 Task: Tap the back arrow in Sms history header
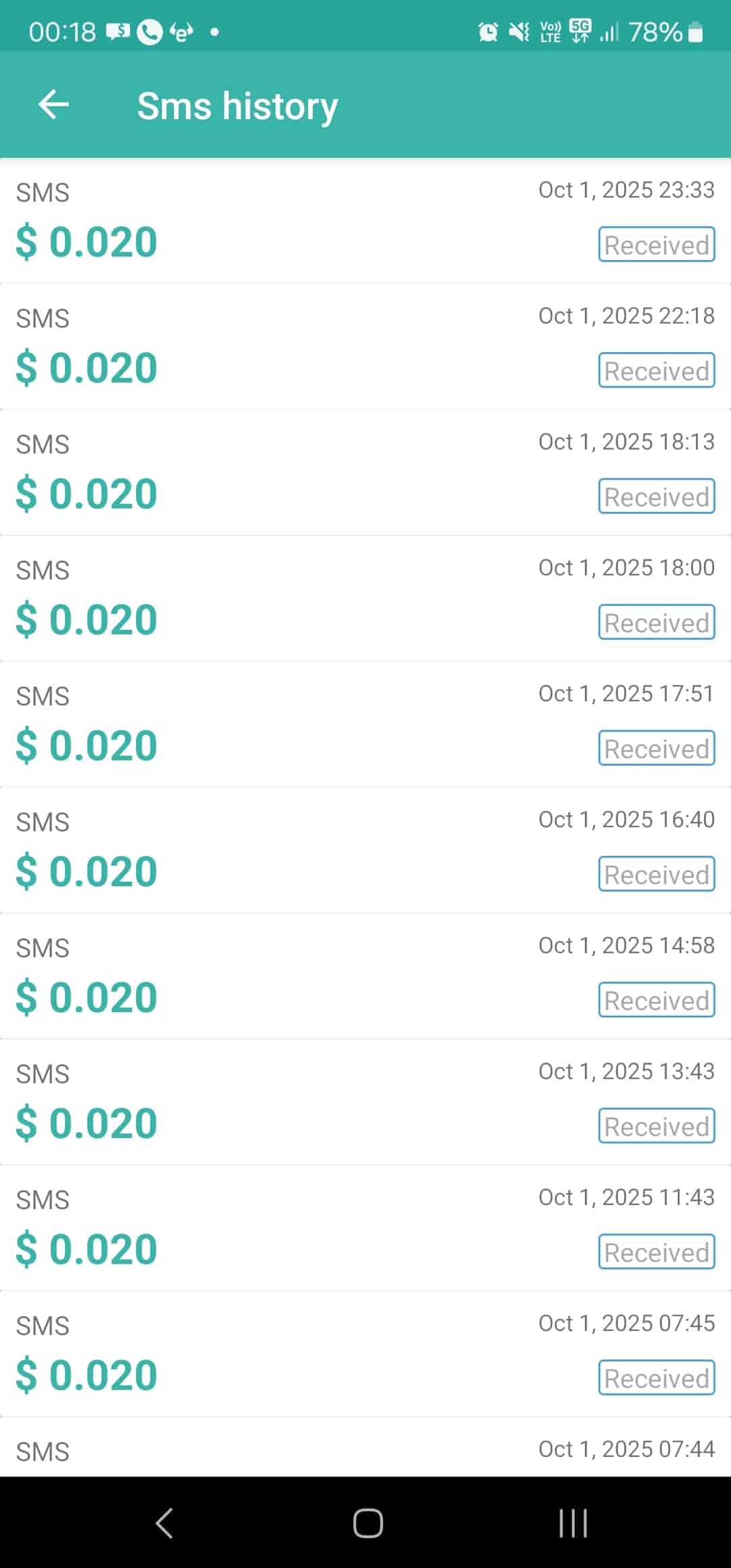[x=54, y=105]
